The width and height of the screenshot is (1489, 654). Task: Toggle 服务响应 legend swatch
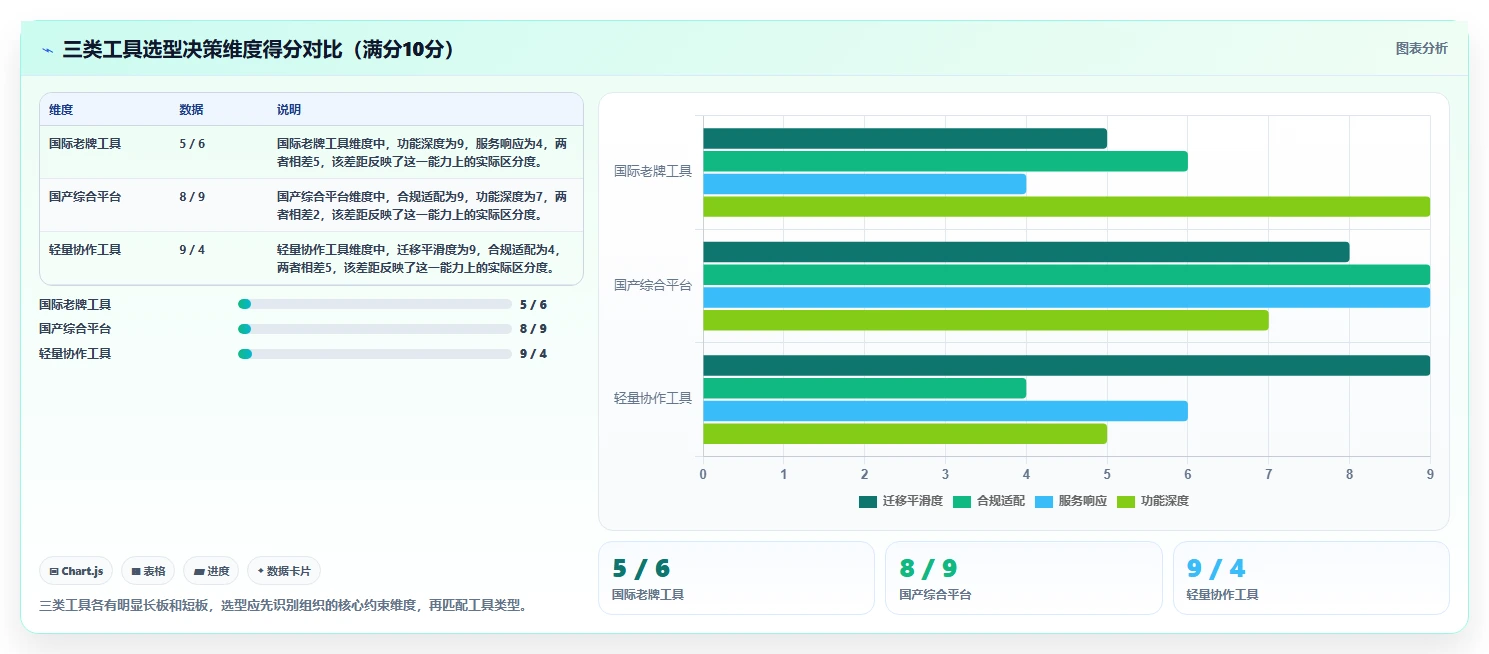click(x=1043, y=501)
